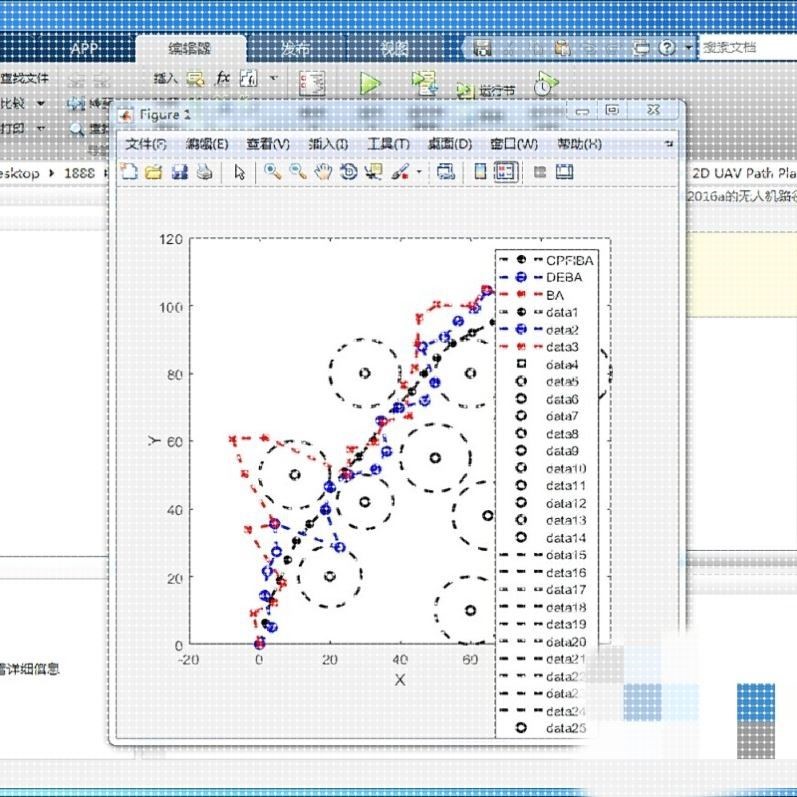Viewport: 797px width, 797px height.
Task: Click the CPFIBA legend entry
Action: pos(547,260)
